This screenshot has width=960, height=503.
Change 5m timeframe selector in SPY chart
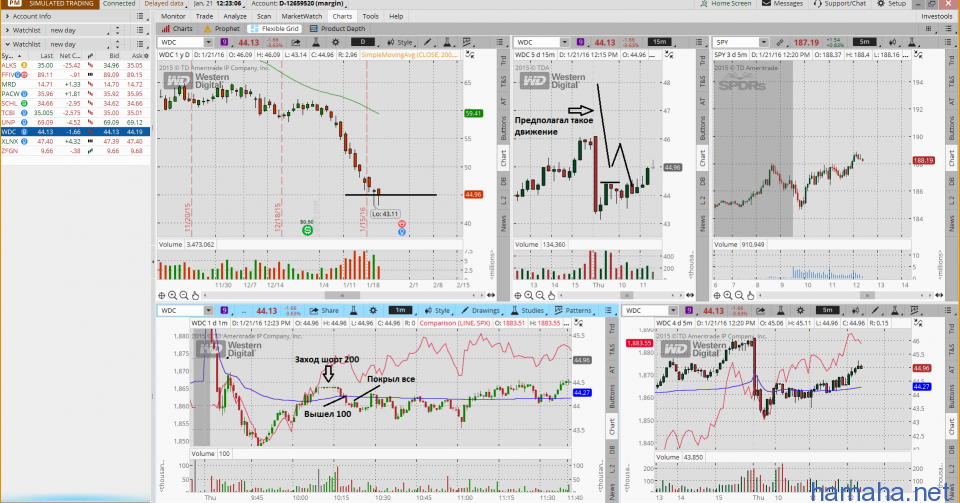point(864,42)
